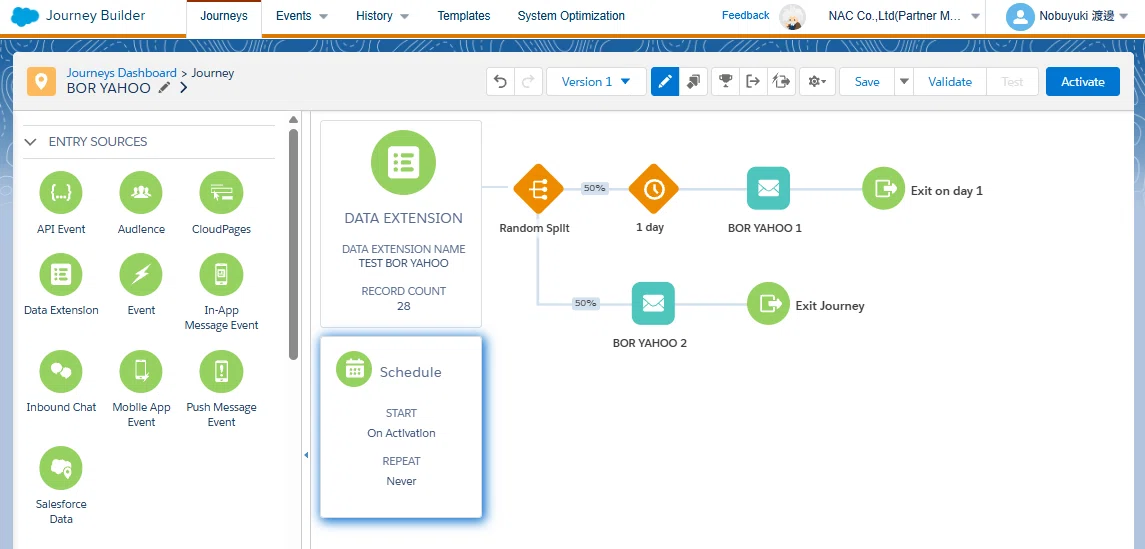
Task: Click the On Activation start value
Action: (401, 433)
